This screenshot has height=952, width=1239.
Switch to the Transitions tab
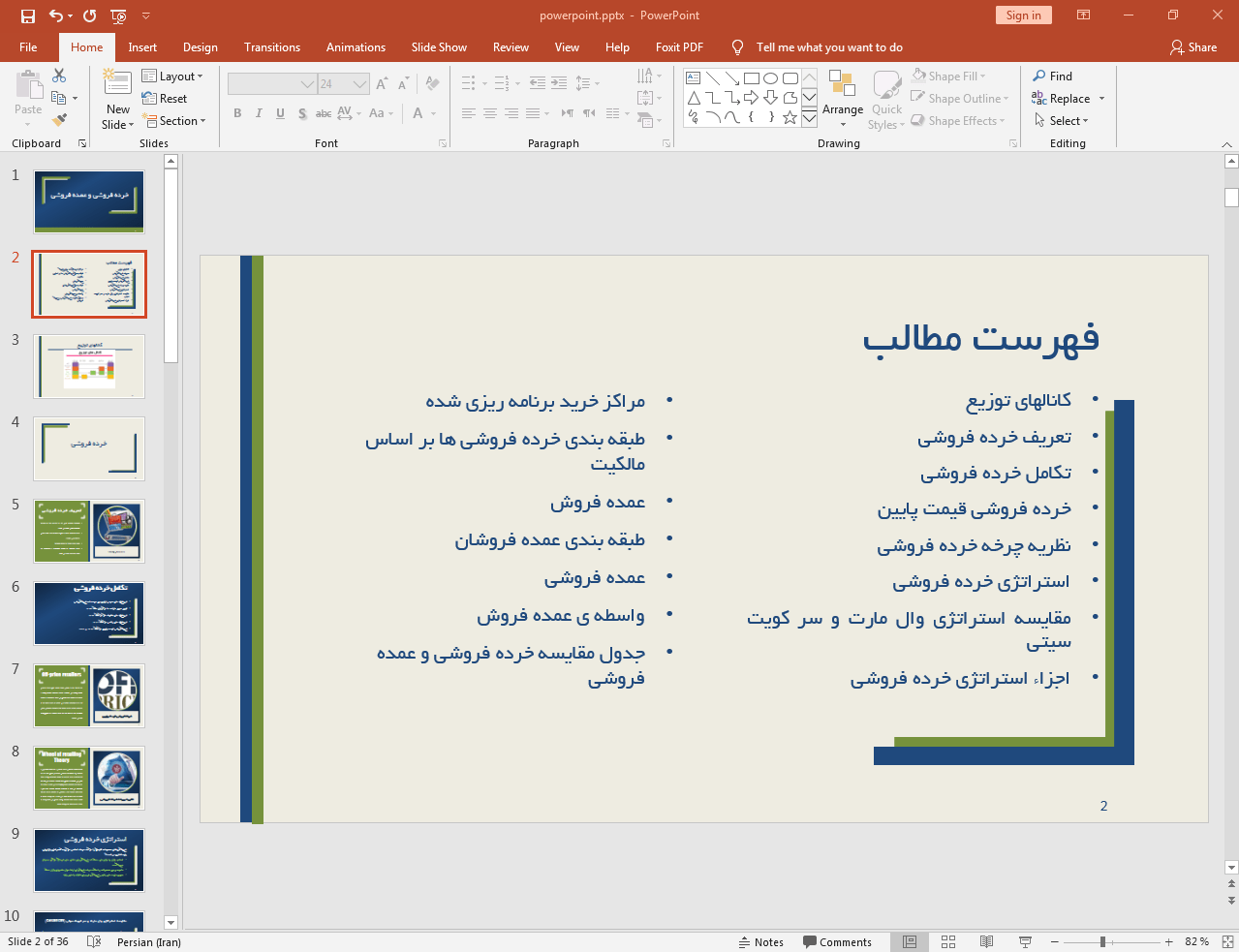(x=272, y=46)
